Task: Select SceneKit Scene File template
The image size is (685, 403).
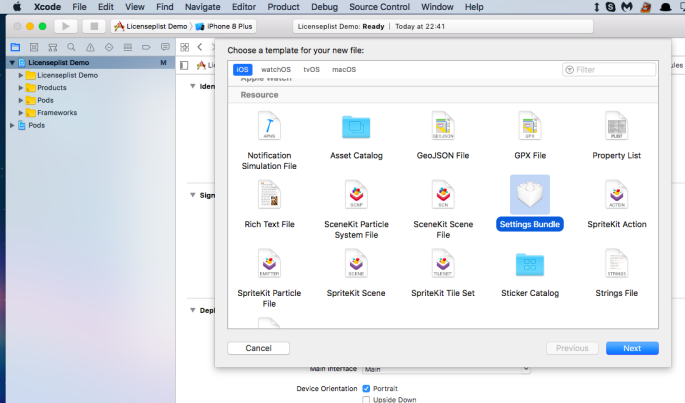Action: pos(443,209)
